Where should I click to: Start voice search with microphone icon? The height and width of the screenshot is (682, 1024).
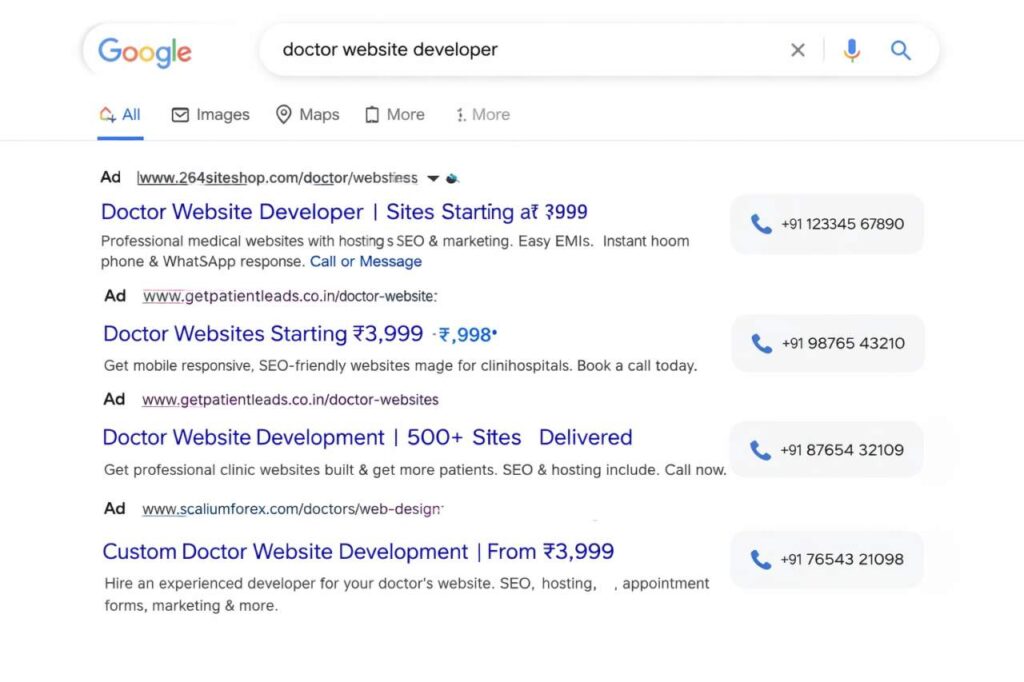pyautogui.click(x=851, y=50)
